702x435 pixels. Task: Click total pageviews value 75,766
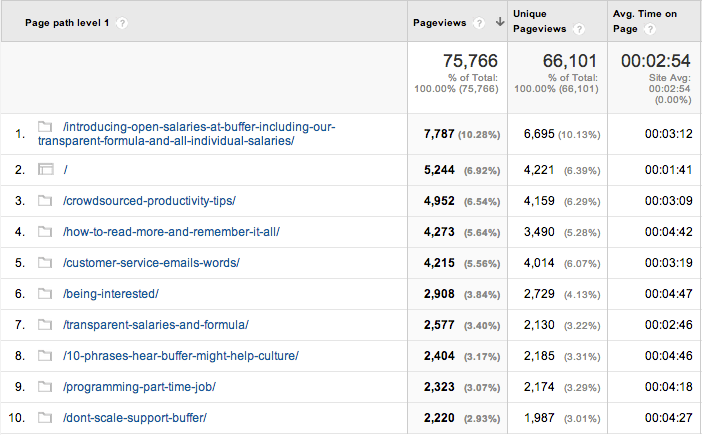[470, 61]
